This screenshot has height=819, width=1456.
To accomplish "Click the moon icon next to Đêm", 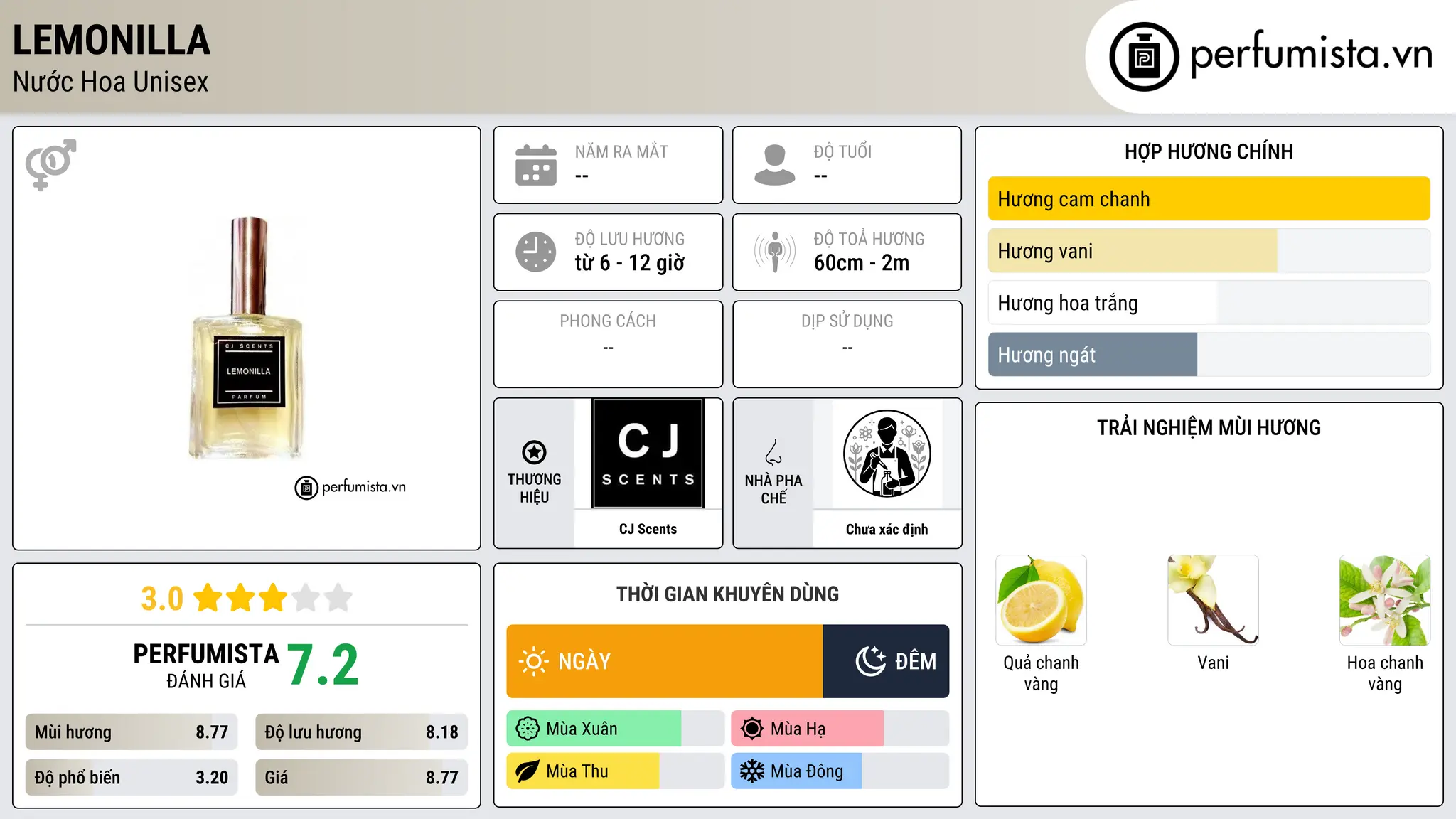I will tap(871, 661).
